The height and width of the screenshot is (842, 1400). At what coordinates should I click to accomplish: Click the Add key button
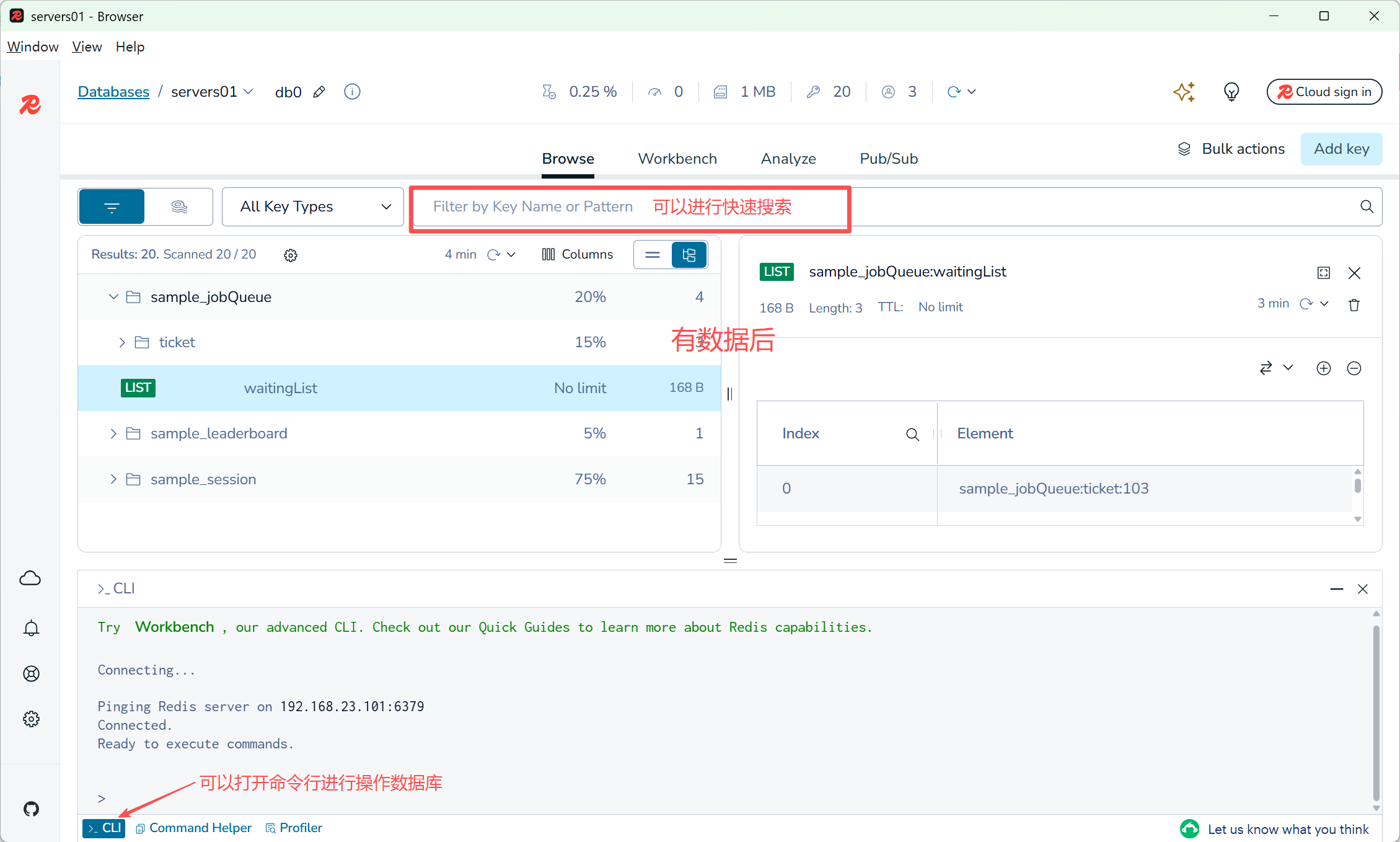pyautogui.click(x=1341, y=149)
